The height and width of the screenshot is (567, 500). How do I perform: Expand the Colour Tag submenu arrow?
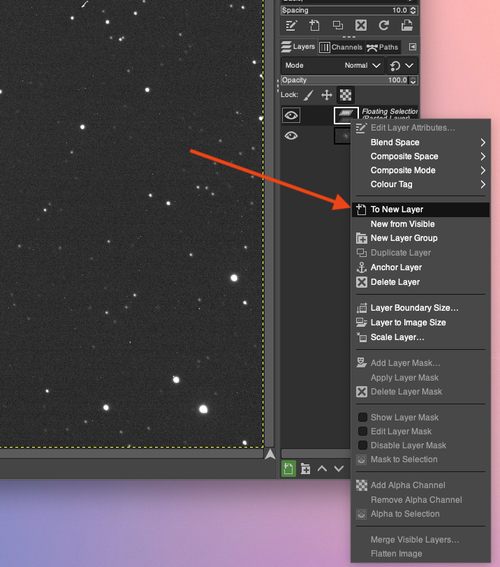(483, 184)
